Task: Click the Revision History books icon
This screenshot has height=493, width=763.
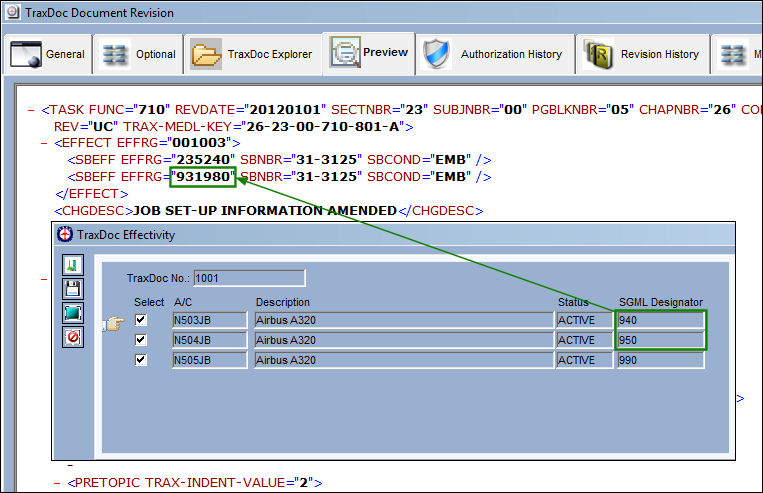Action: tap(597, 54)
